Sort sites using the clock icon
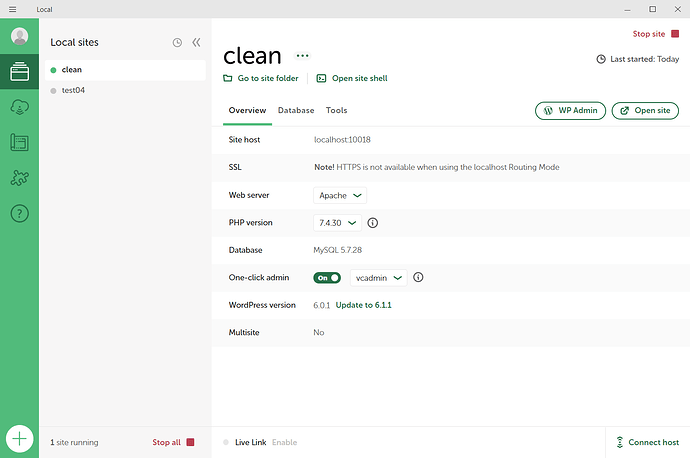690x458 pixels. 177,42
